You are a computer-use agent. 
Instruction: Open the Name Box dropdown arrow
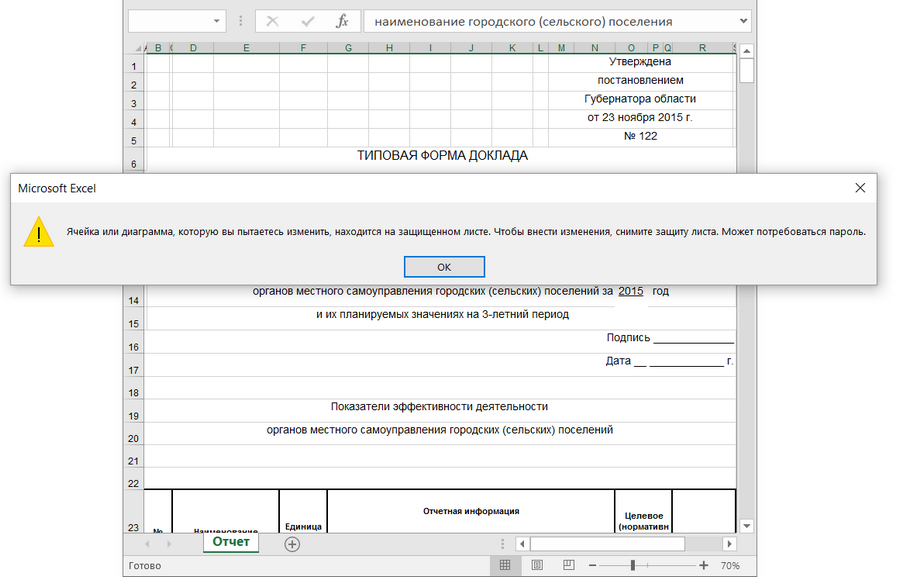tap(218, 21)
